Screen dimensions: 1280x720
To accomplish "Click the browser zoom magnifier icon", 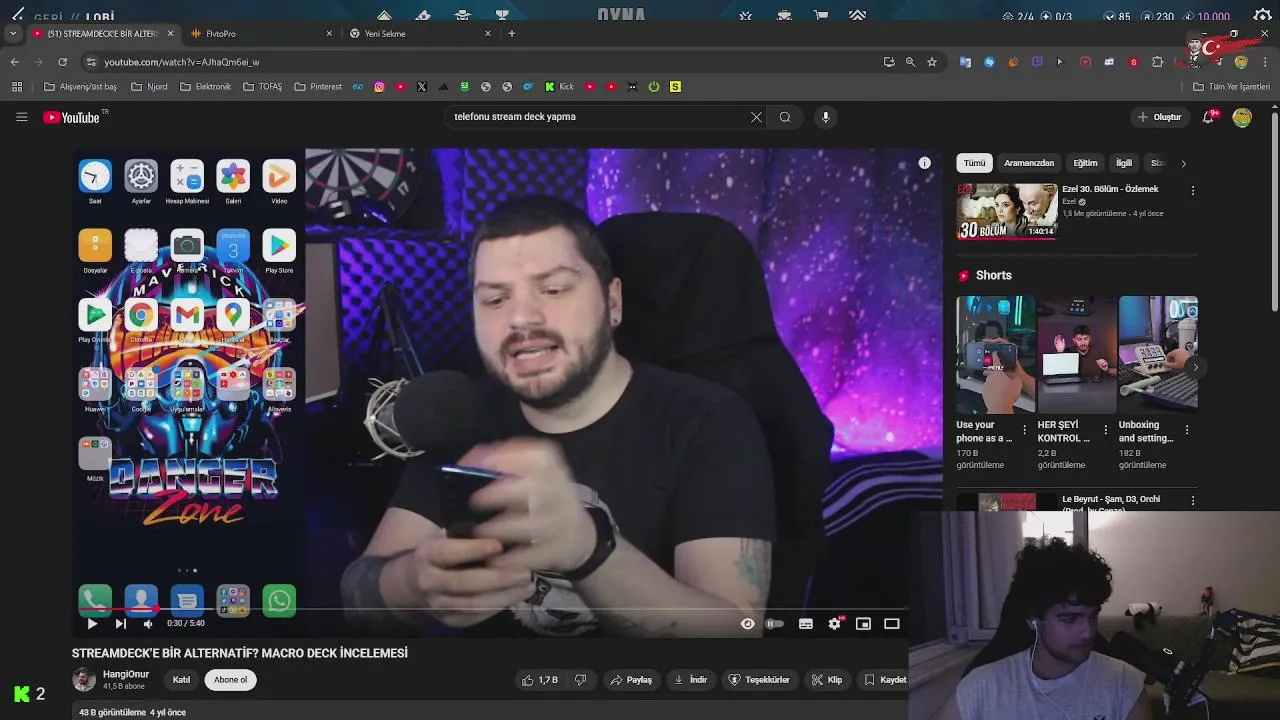I will coord(910,62).
